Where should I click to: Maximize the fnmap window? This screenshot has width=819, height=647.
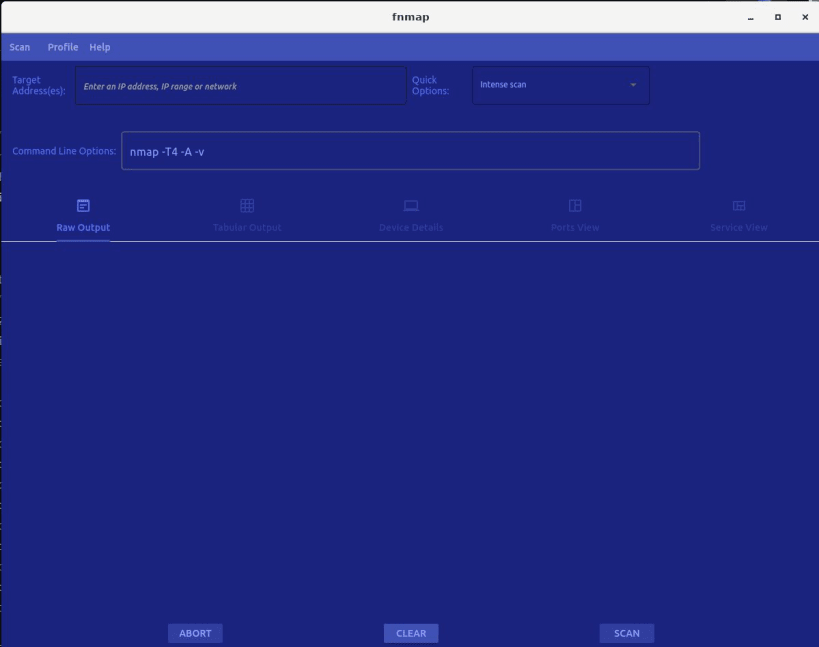(778, 17)
